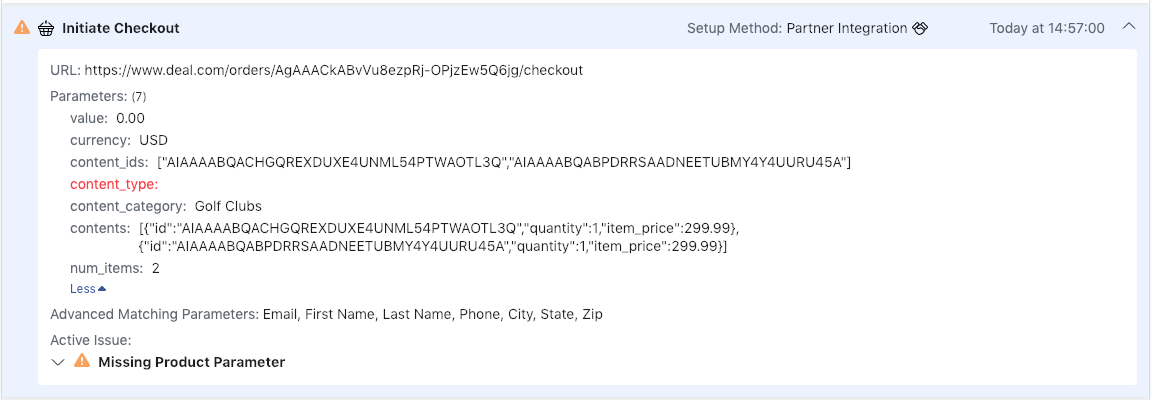This screenshot has height=400, width=1152.
Task: Expand the Missing Product Parameter issue
Action: [x=58, y=362]
